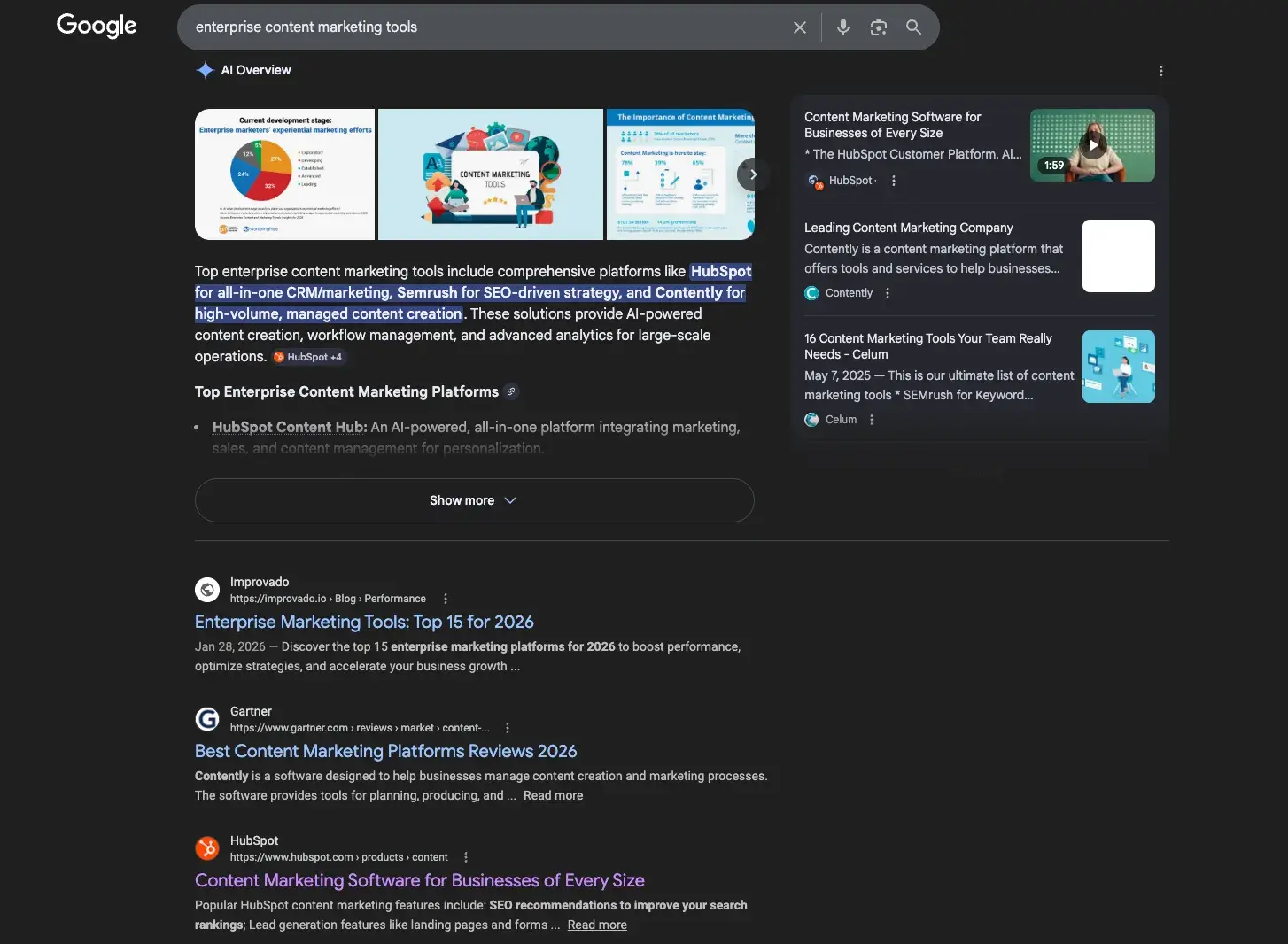The width and height of the screenshot is (1288, 944).
Task: Play the 1:59 HubSpot video
Action: [1092, 145]
